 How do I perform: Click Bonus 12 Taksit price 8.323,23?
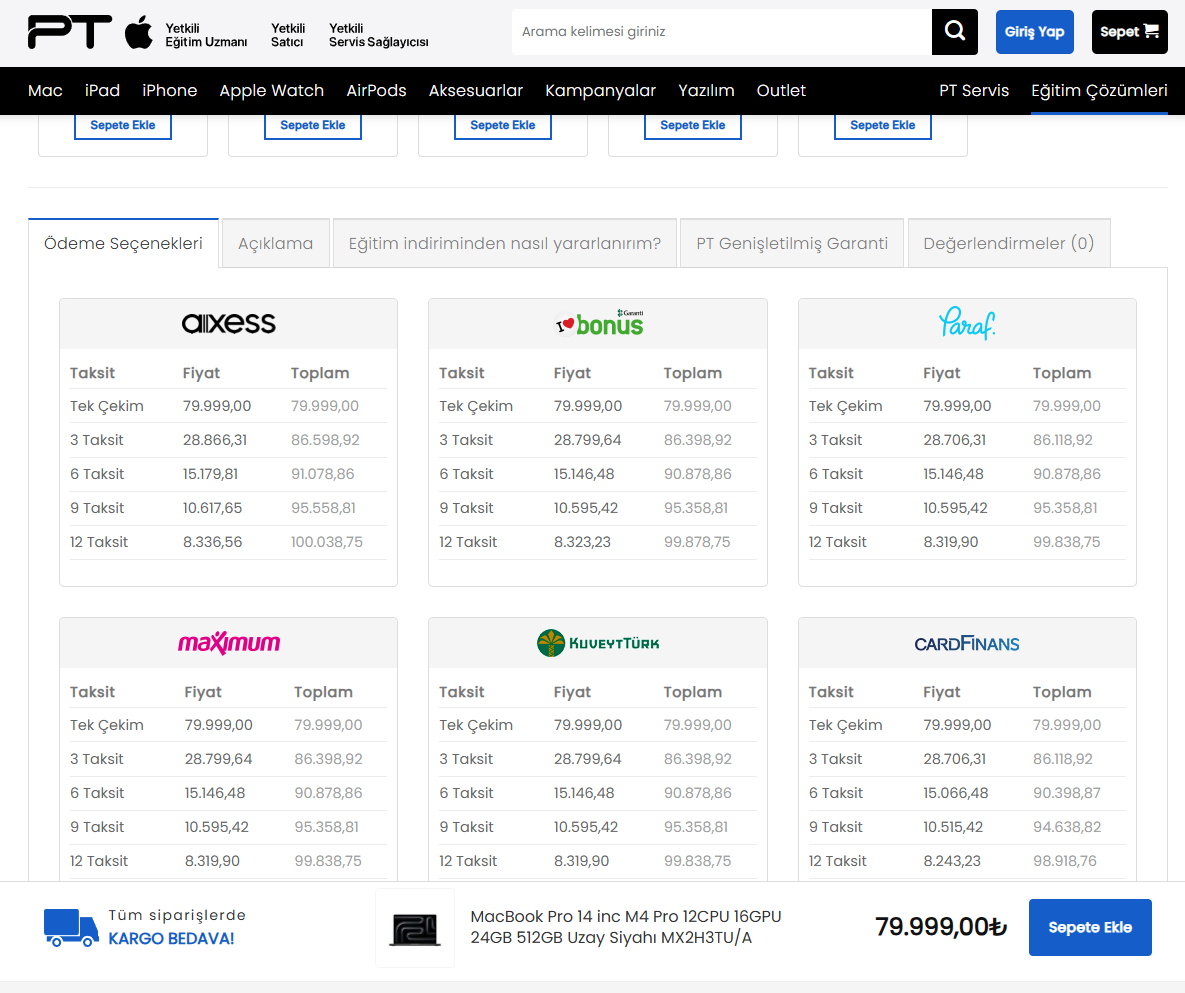[582, 542]
